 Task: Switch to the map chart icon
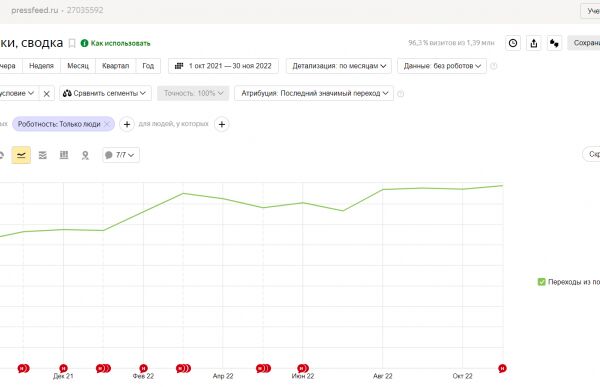(x=85, y=155)
